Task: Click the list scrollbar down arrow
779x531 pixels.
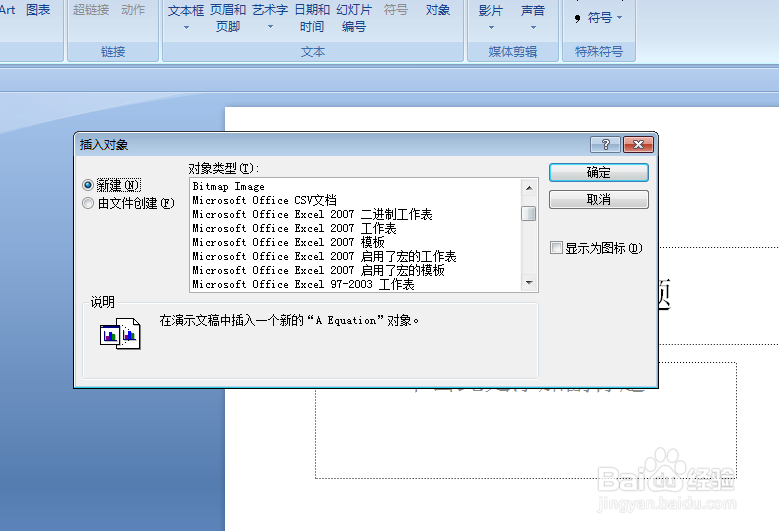Action: pyautogui.click(x=529, y=283)
